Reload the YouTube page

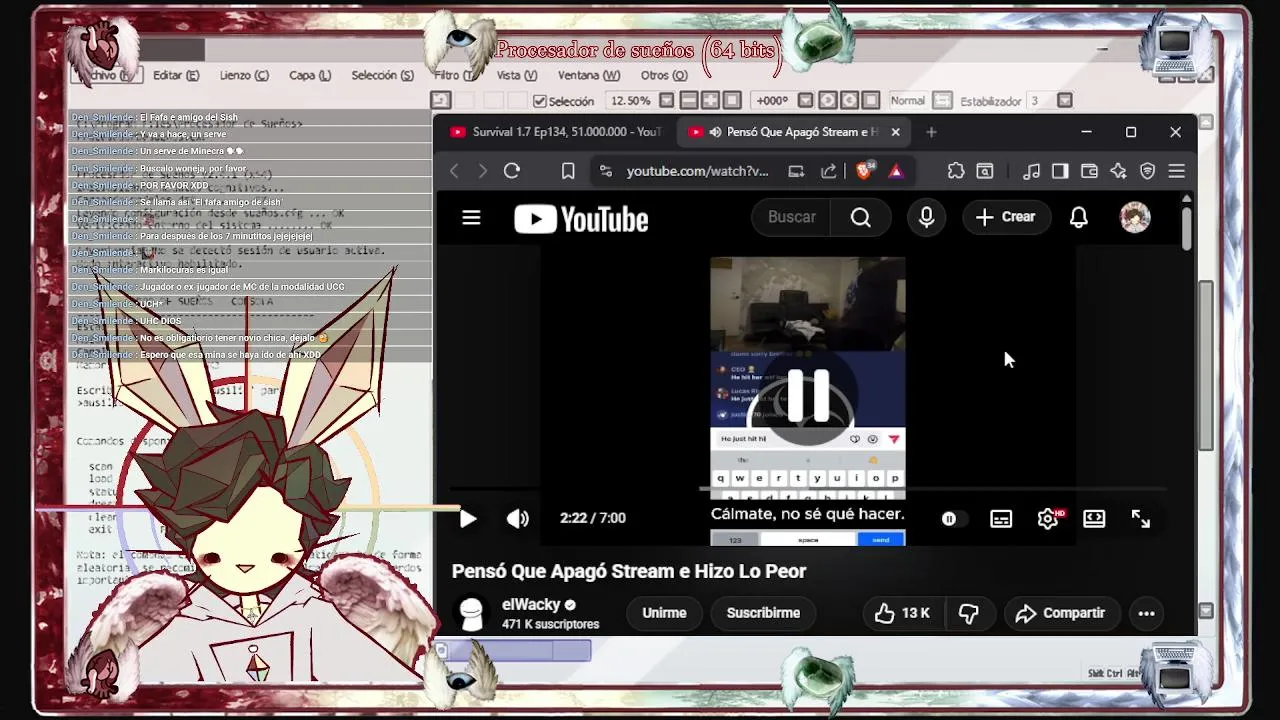pos(512,171)
